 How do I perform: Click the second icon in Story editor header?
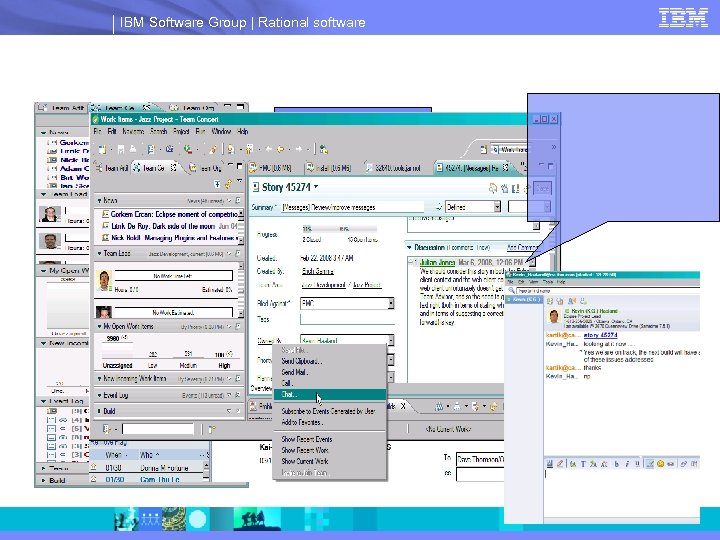(505, 188)
